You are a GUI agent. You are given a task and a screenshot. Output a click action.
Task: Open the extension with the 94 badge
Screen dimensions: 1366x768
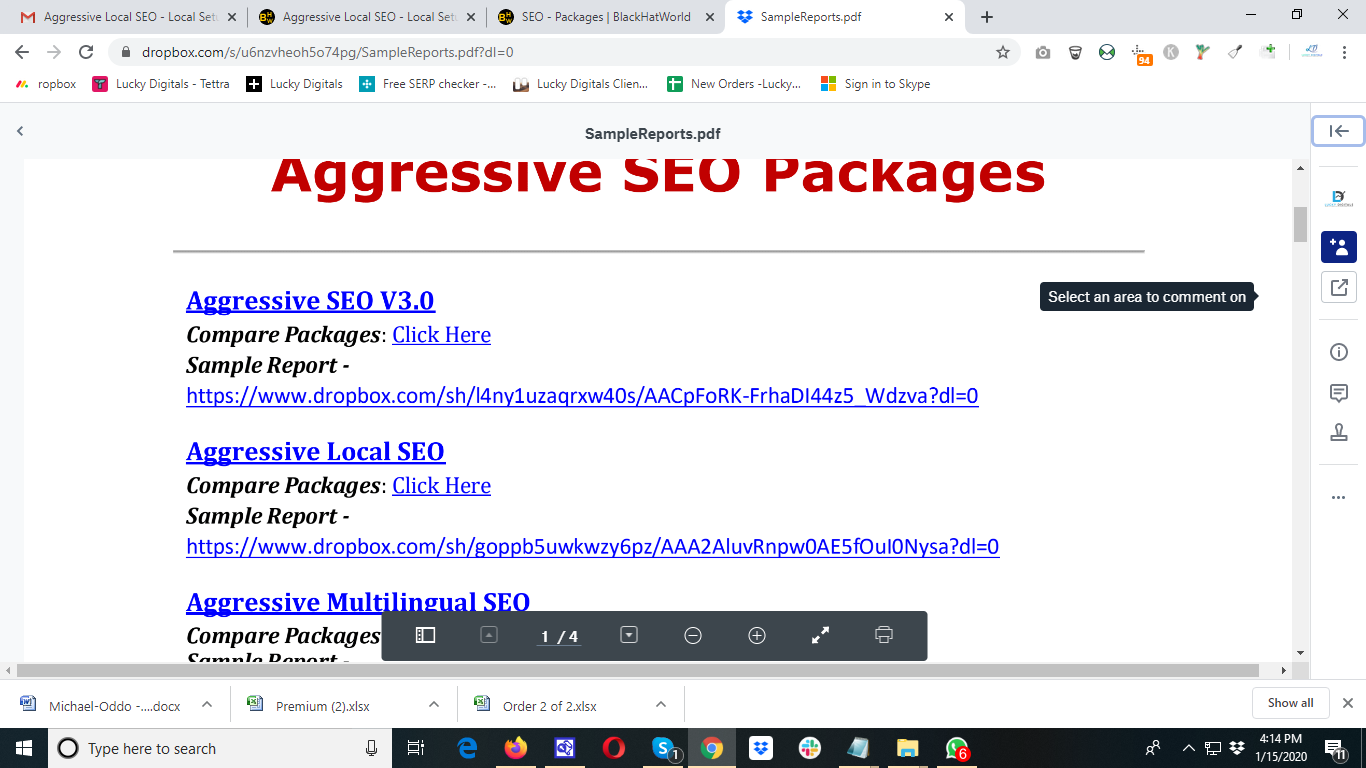[x=1140, y=54]
